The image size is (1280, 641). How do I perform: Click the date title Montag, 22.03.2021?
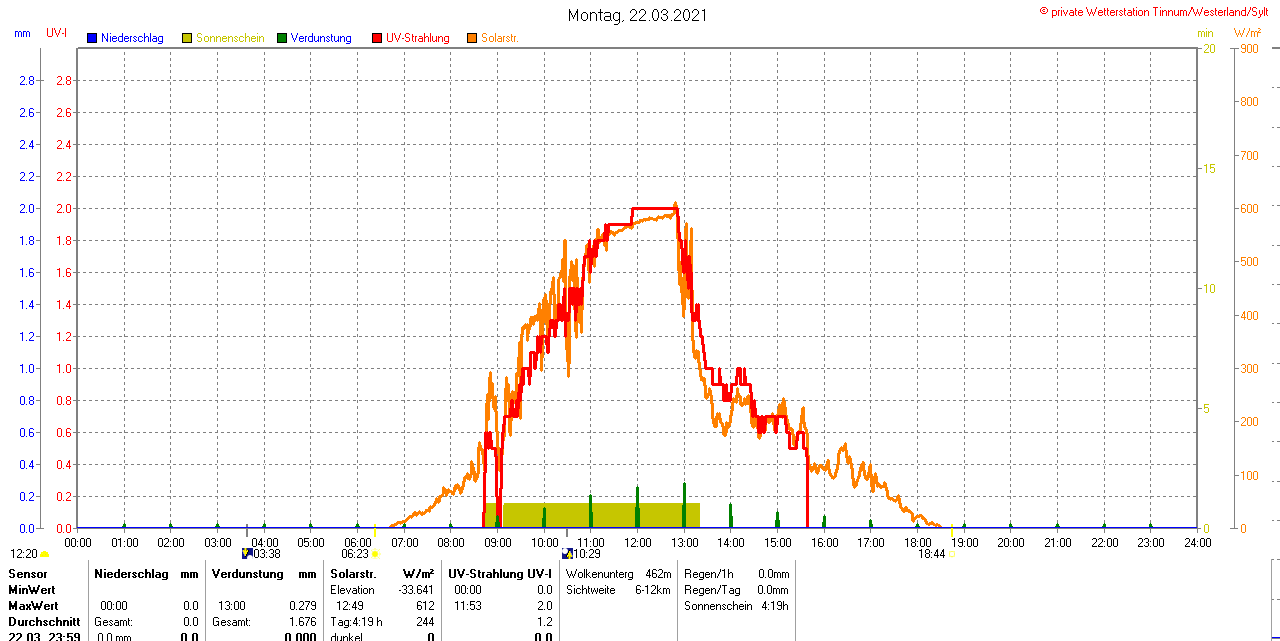point(638,15)
